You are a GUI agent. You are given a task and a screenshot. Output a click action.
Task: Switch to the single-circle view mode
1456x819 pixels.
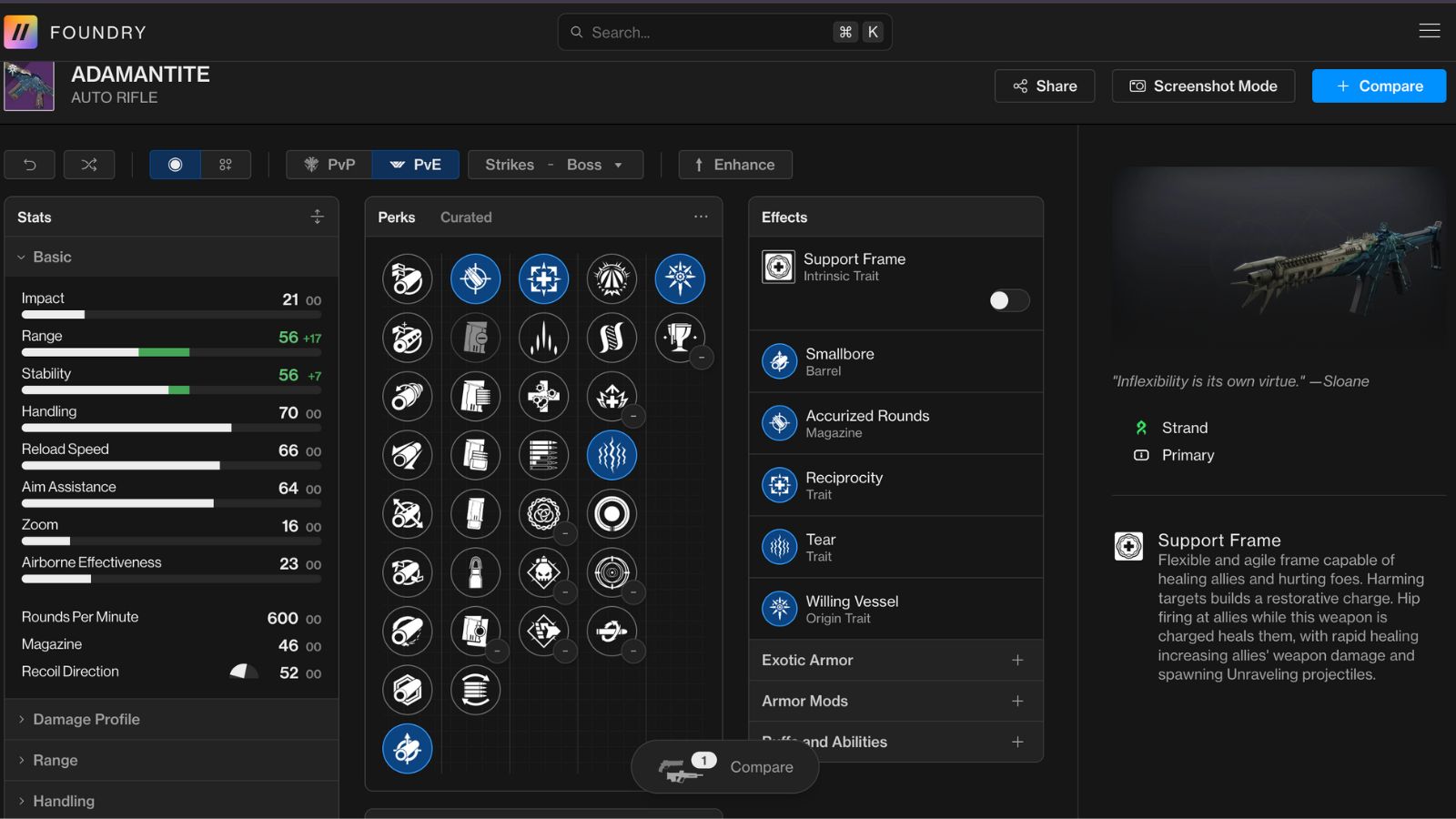coord(175,165)
